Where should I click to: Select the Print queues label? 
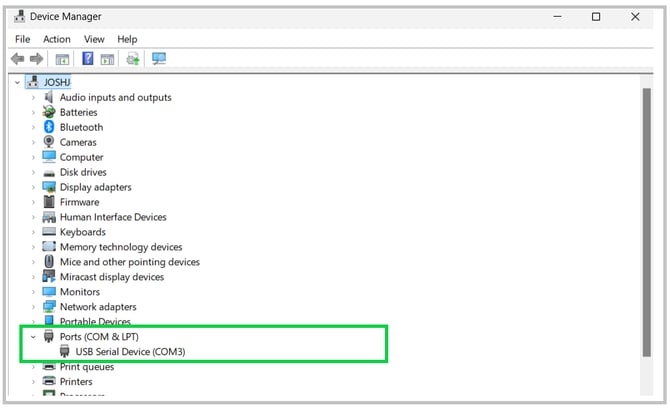[x=87, y=367]
